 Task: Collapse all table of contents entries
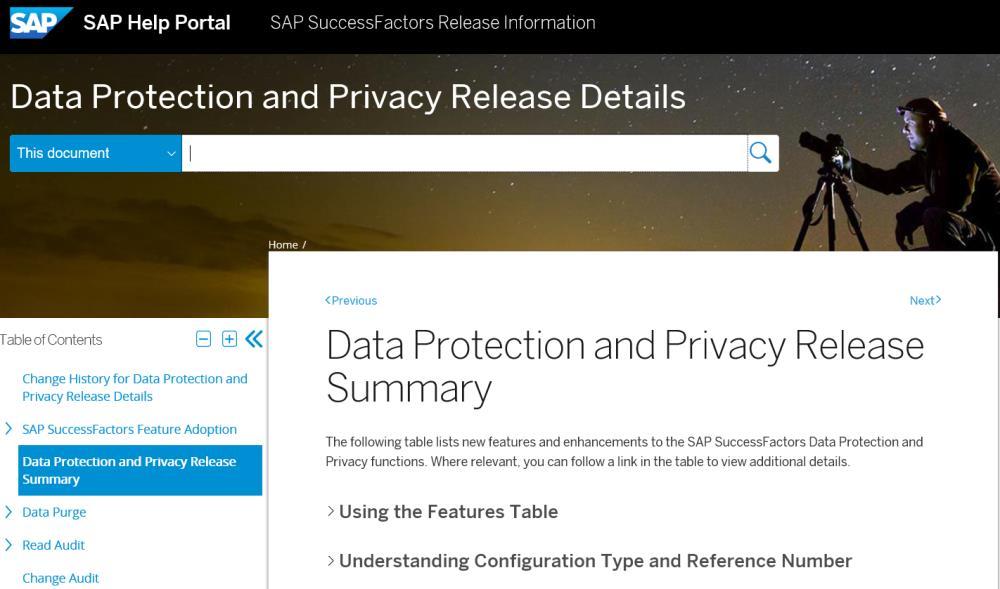coord(203,339)
